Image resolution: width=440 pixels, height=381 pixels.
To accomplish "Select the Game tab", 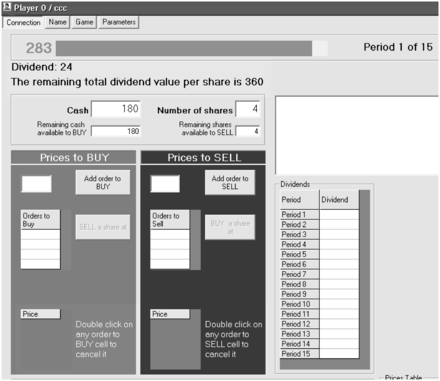I will point(84,22).
